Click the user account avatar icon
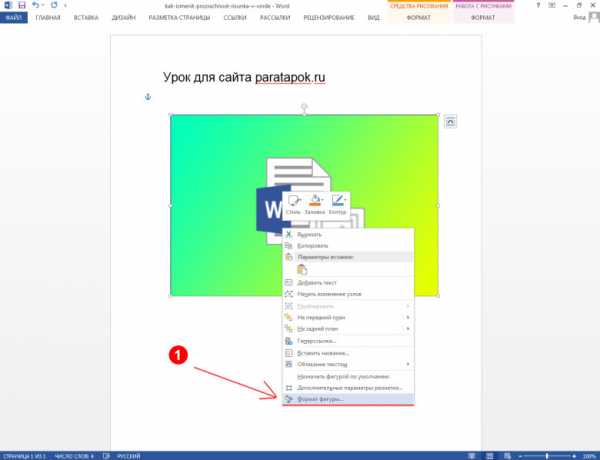The width and height of the screenshot is (600, 460). coord(594,17)
